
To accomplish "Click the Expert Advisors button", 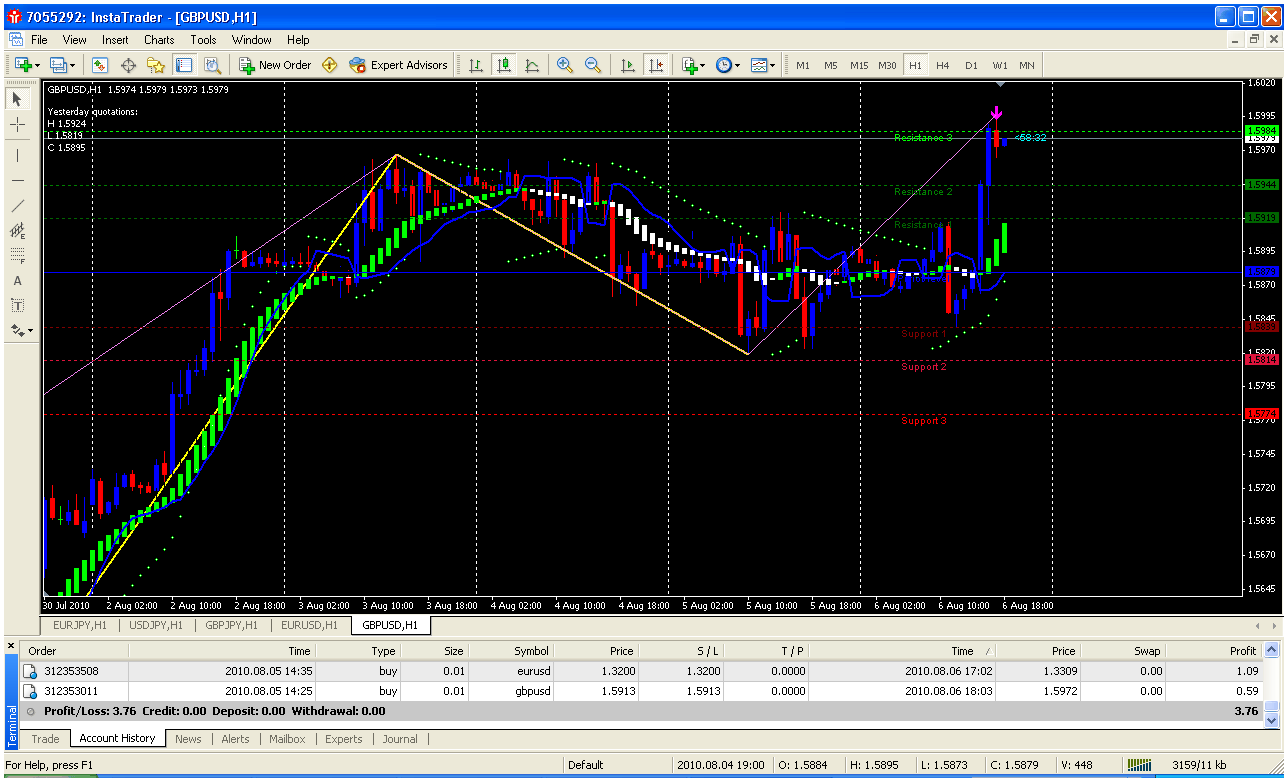I will pos(398,65).
